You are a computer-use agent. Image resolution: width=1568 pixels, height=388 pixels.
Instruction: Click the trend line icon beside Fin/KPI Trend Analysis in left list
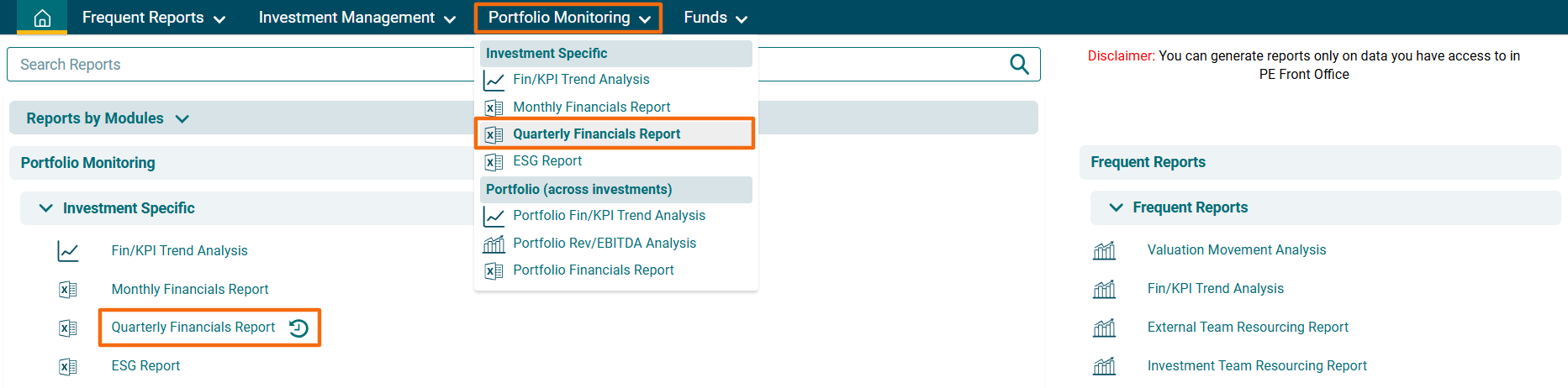68,251
